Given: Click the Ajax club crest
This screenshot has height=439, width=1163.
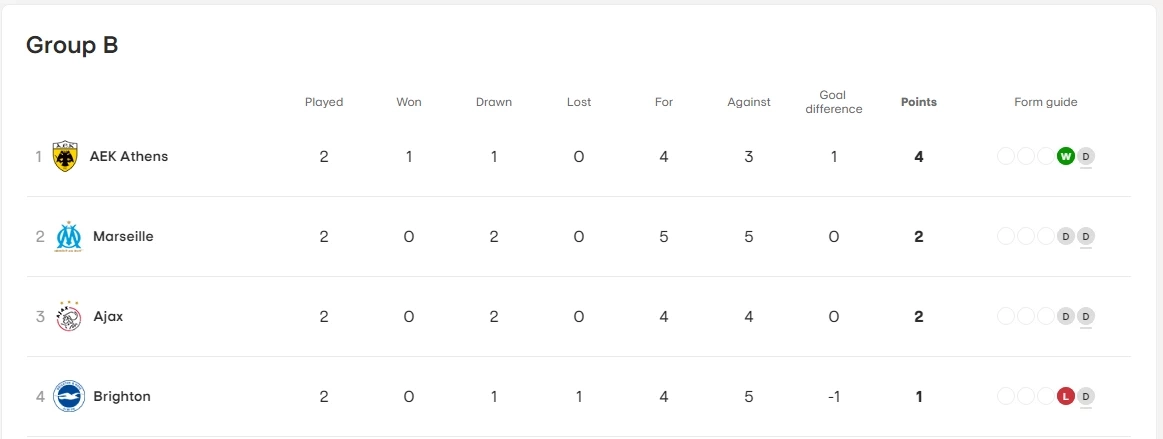Looking at the screenshot, I should 68,317.
